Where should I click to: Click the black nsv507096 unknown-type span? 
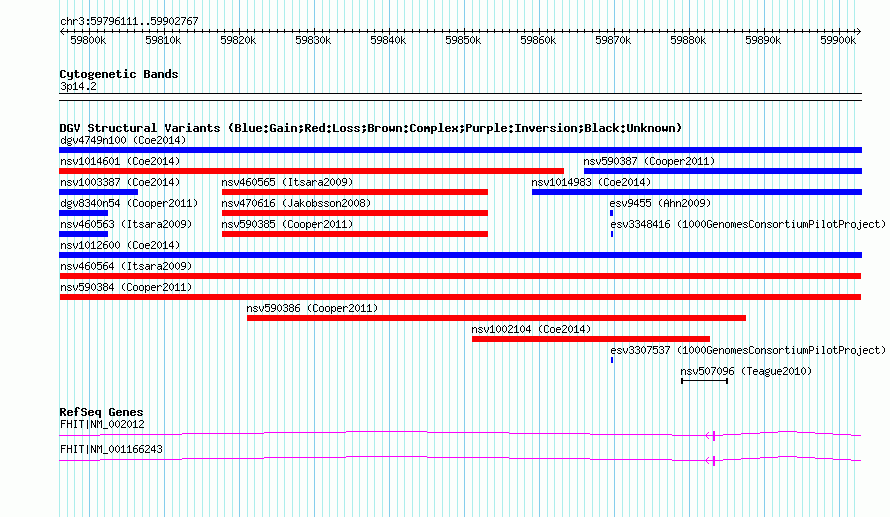(704, 381)
